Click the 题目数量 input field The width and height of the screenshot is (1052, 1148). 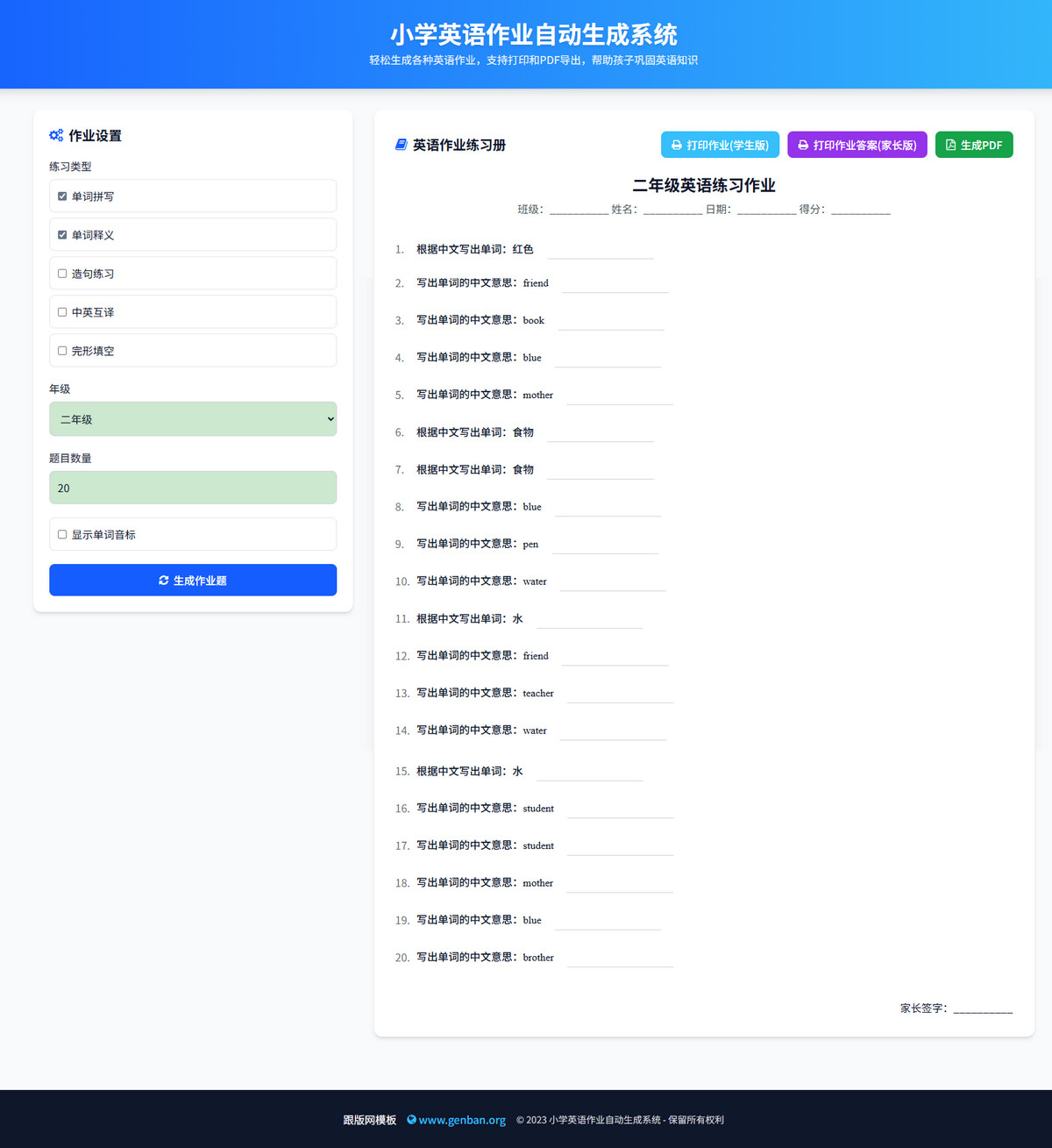click(193, 488)
